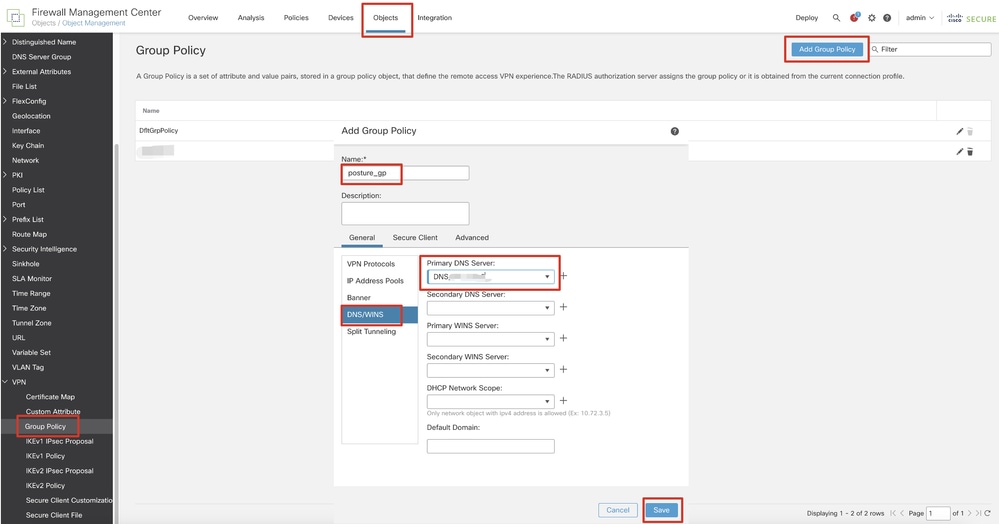The width and height of the screenshot is (999, 524).
Task: Select DNS Server Group in sidebar
Action: (x=41, y=57)
